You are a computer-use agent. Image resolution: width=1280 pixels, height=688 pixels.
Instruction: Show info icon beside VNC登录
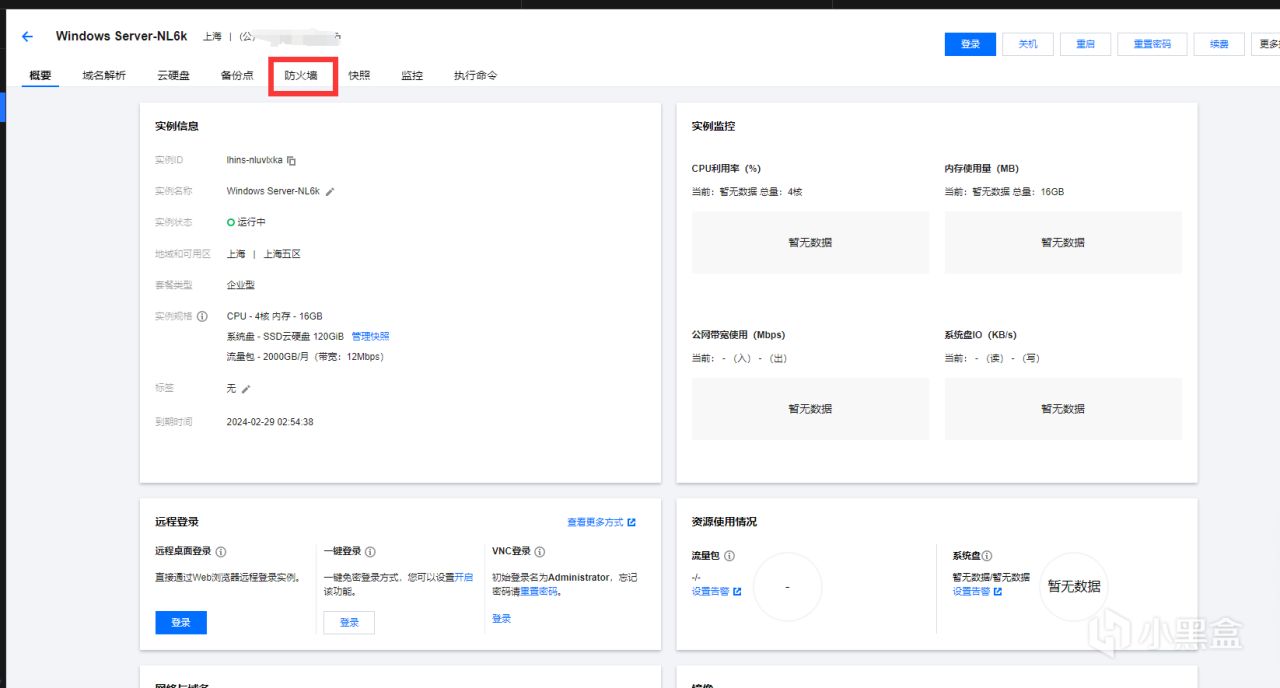coord(540,552)
